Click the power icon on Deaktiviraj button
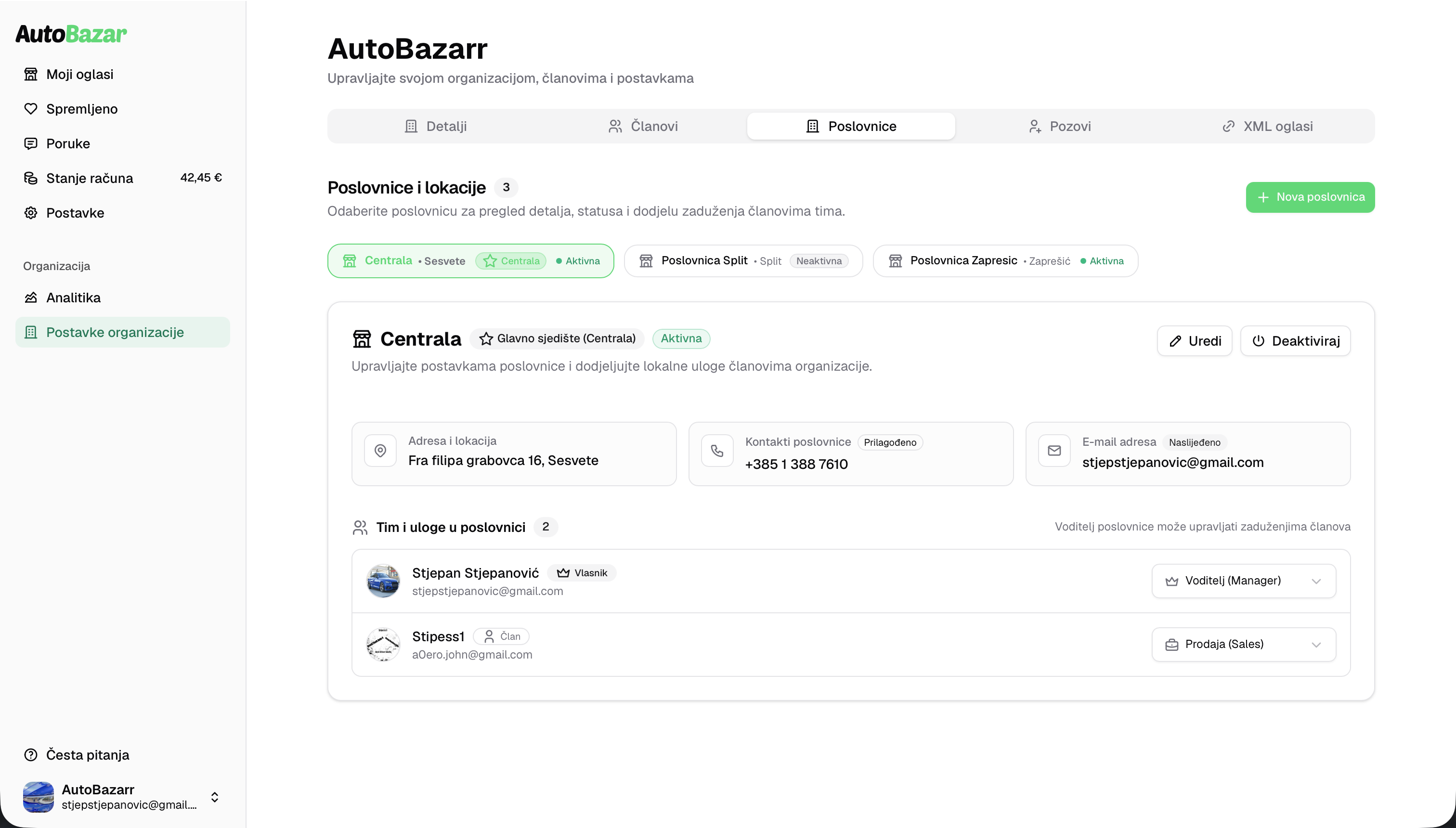The image size is (1456, 828). 1258,341
